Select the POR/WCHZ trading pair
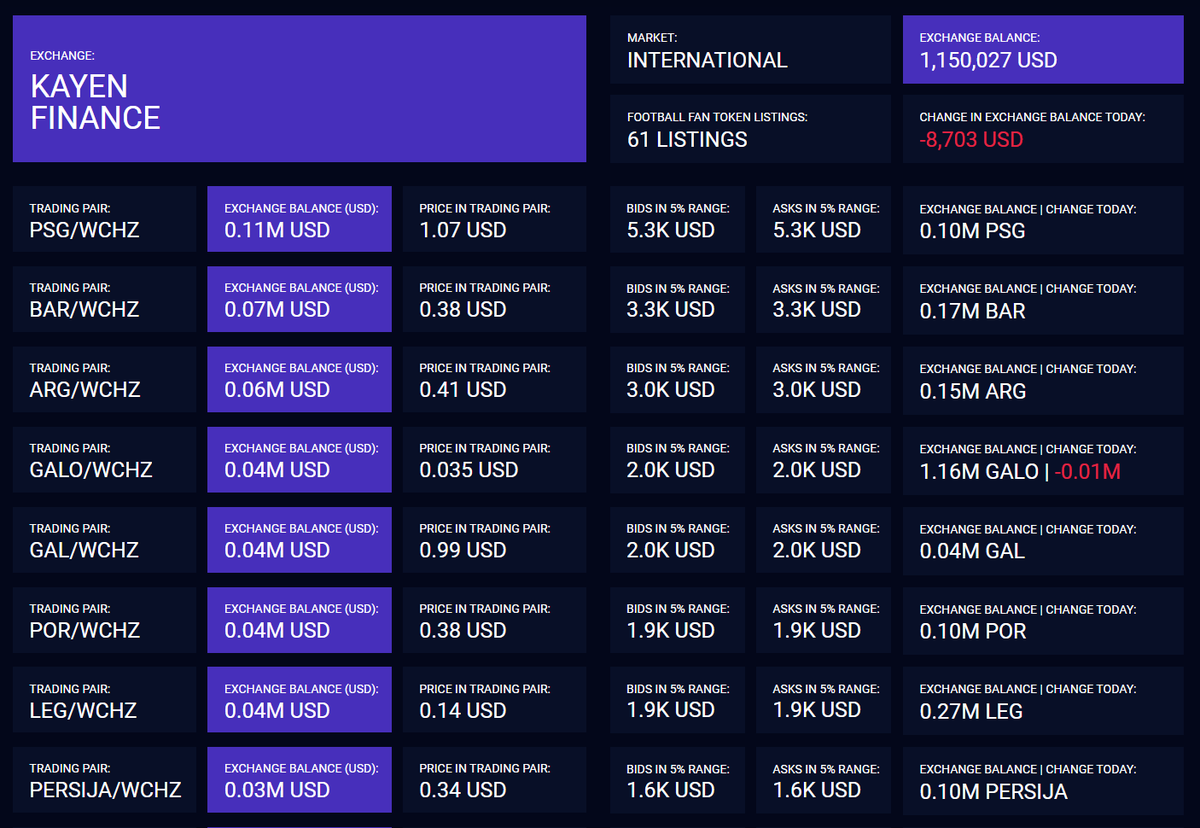 pyautogui.click(x=105, y=620)
